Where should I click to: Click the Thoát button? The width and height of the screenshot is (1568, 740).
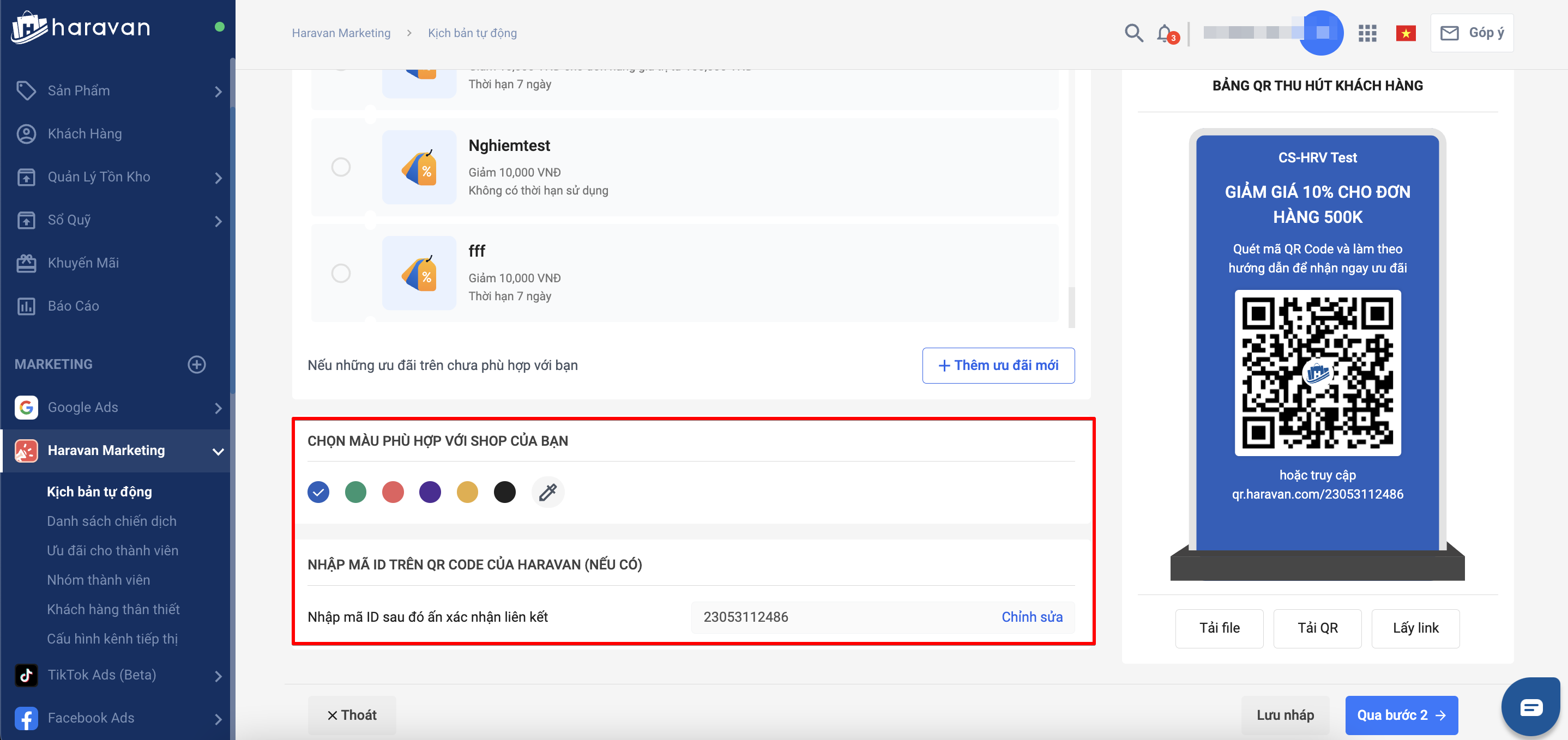[352, 715]
